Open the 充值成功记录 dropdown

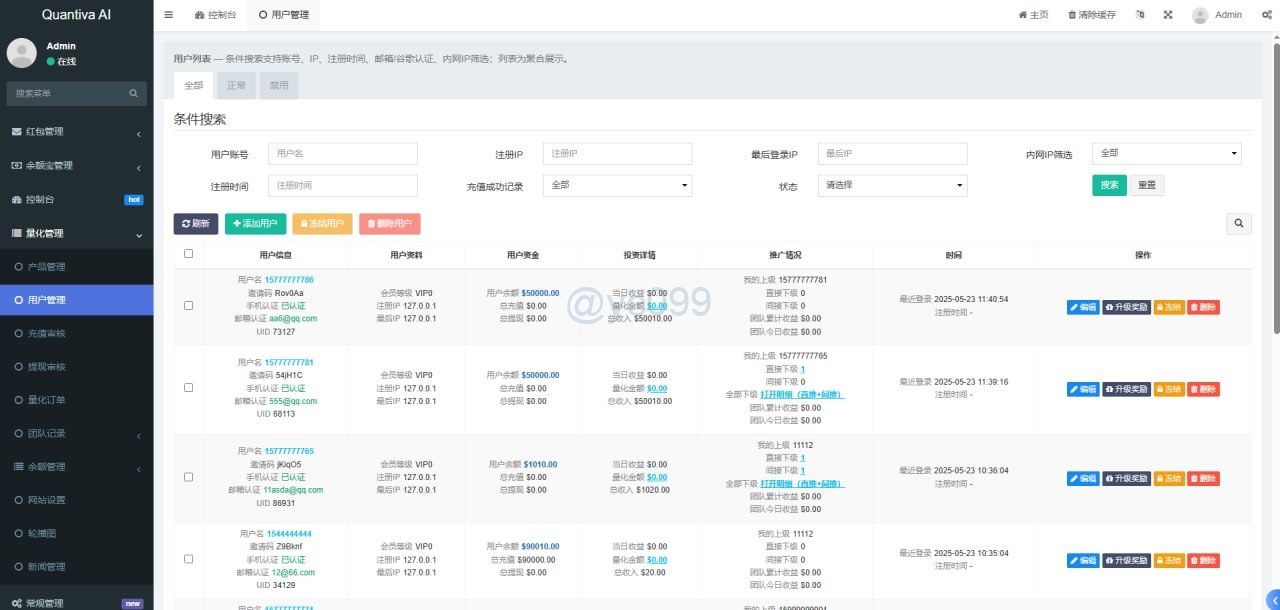(x=617, y=185)
